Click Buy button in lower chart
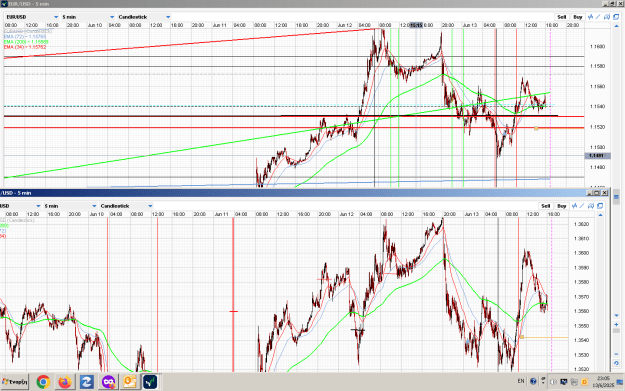Screen dimensions: 625x391 [x=562, y=206]
